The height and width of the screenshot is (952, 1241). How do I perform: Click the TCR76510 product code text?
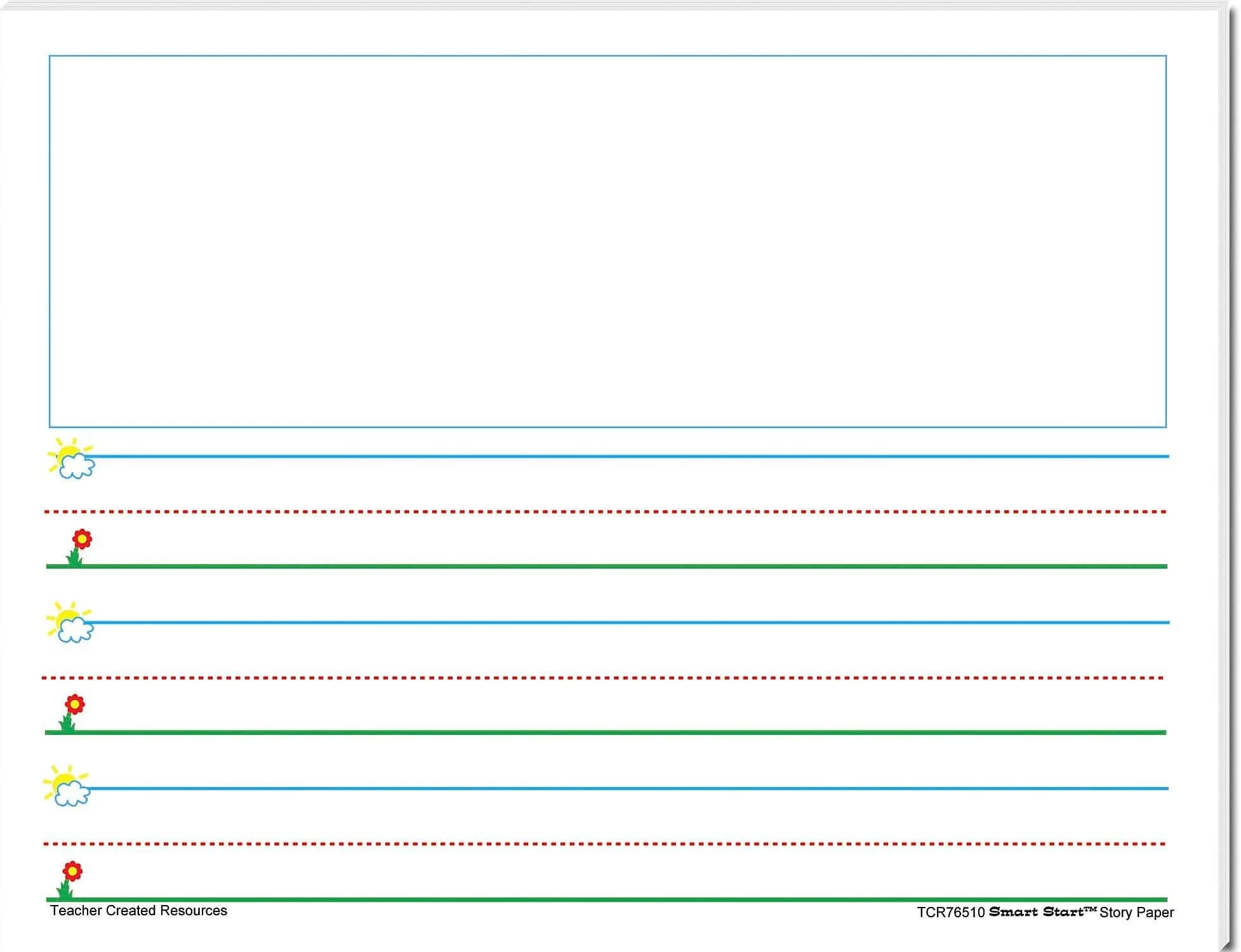[x=950, y=913]
